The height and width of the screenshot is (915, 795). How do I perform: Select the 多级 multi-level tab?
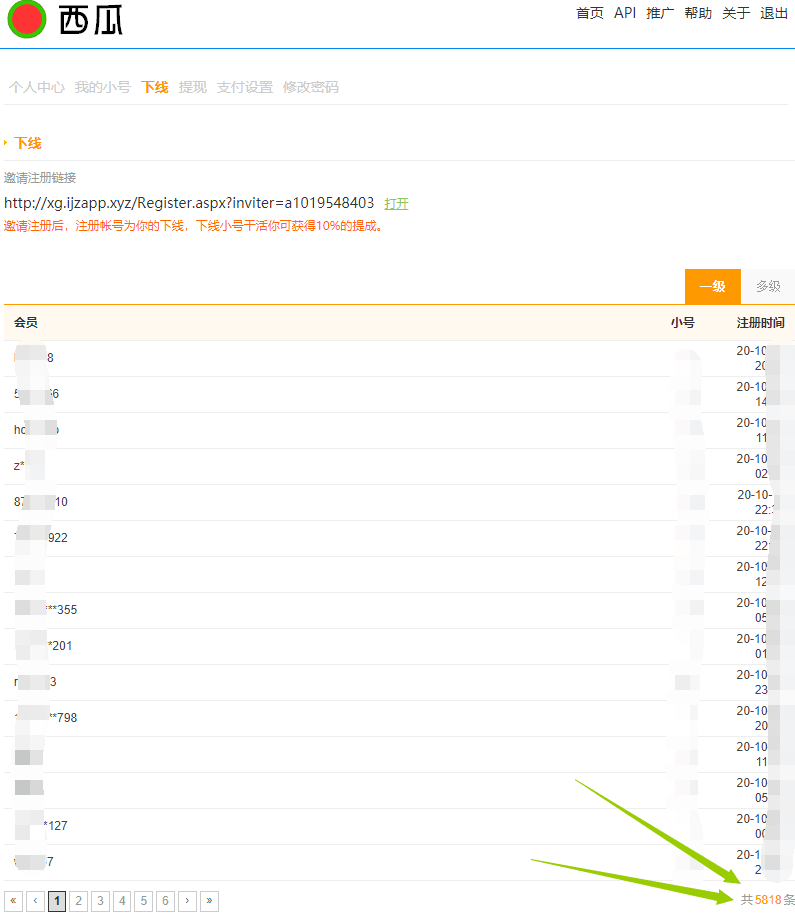point(768,287)
